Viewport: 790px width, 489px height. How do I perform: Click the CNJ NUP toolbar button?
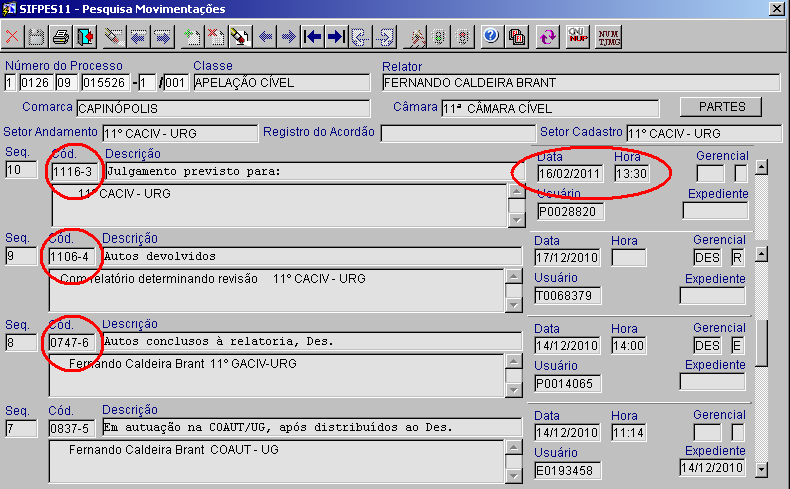pyautogui.click(x=577, y=37)
